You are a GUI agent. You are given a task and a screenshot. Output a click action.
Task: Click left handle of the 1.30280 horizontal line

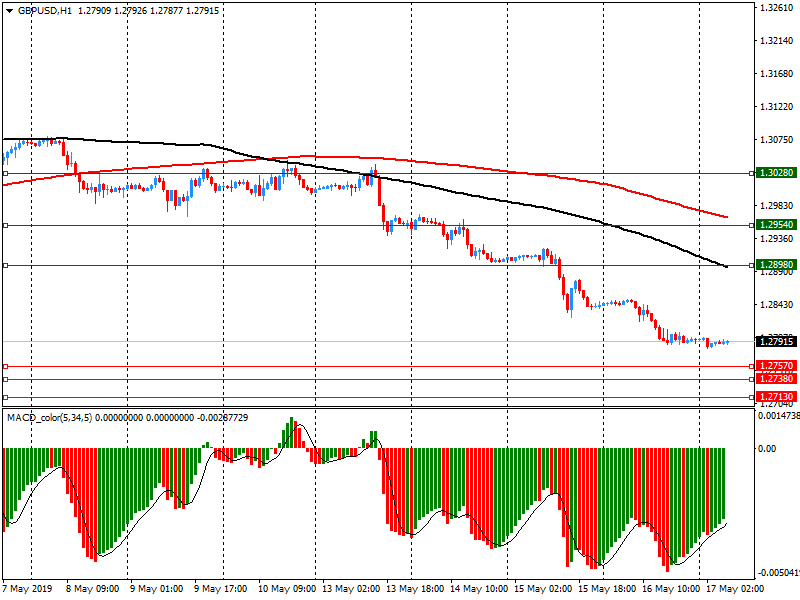[x=5, y=173]
